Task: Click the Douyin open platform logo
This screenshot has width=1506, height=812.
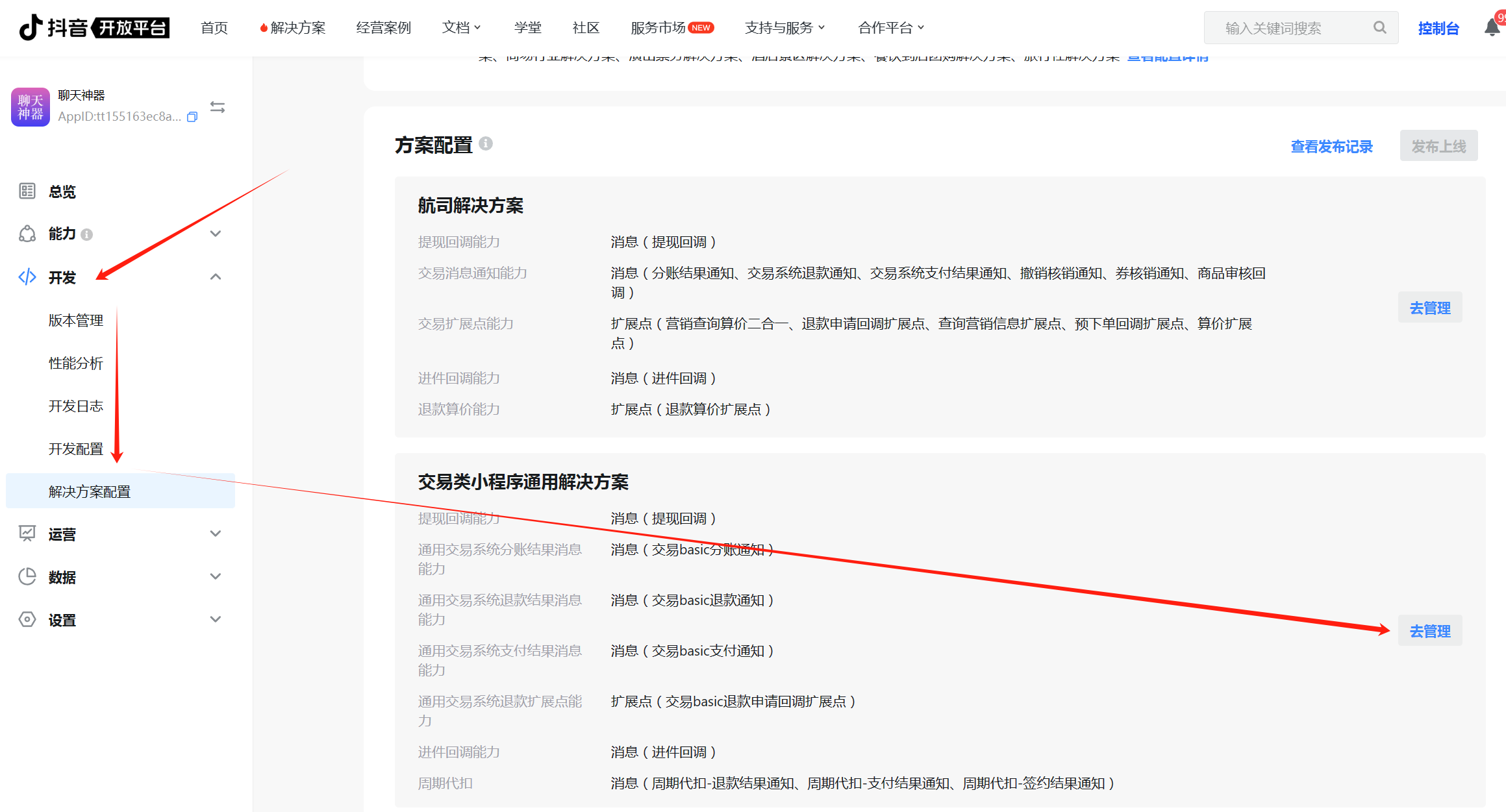Action: [95, 27]
